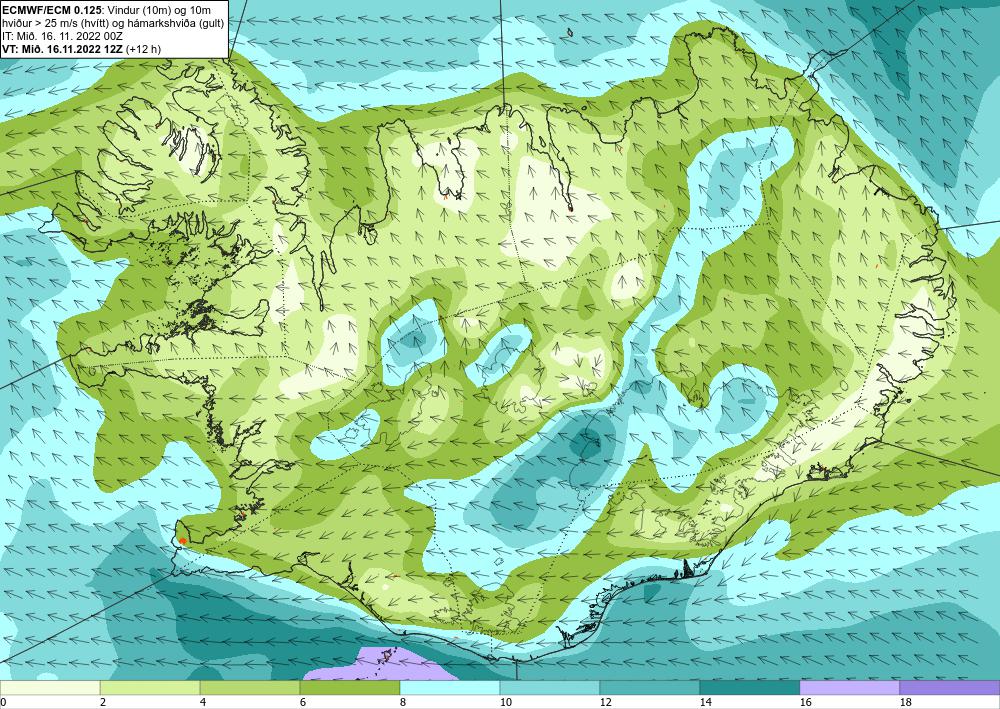Click the "12" legend scale label
The width and height of the screenshot is (1000, 709).
click(606, 703)
